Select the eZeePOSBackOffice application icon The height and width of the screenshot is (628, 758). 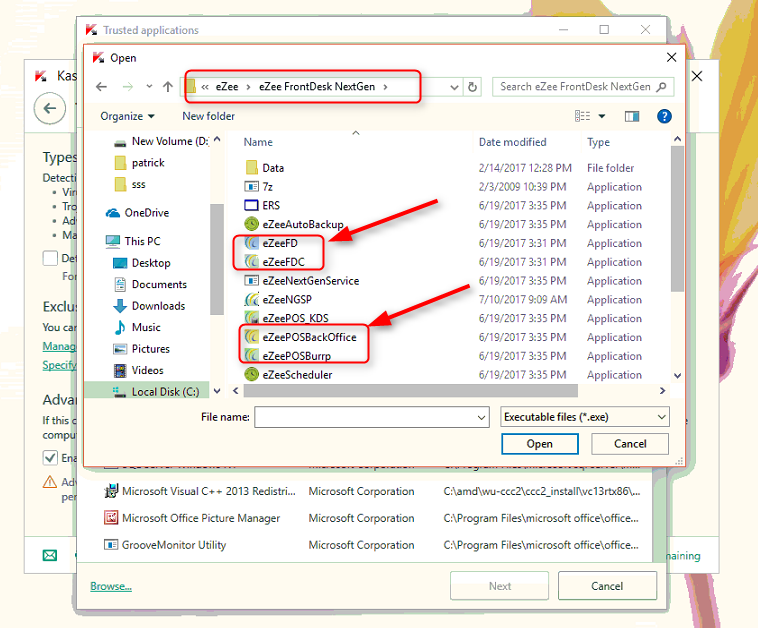coord(251,337)
